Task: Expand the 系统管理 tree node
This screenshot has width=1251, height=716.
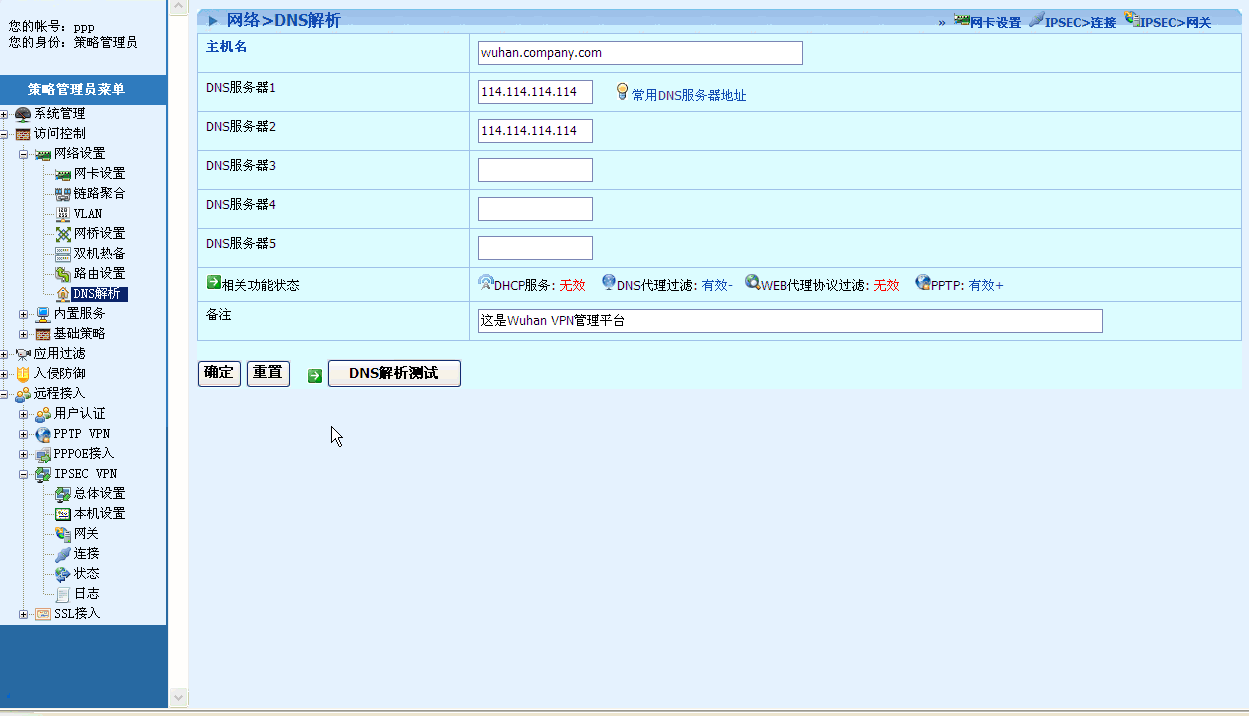Action: pyautogui.click(x=5, y=114)
